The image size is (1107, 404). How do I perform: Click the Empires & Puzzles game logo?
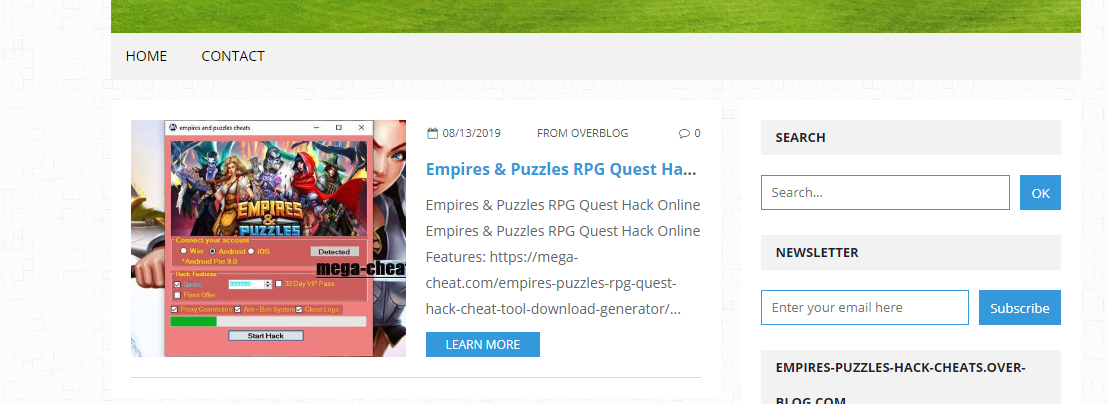click(x=270, y=218)
